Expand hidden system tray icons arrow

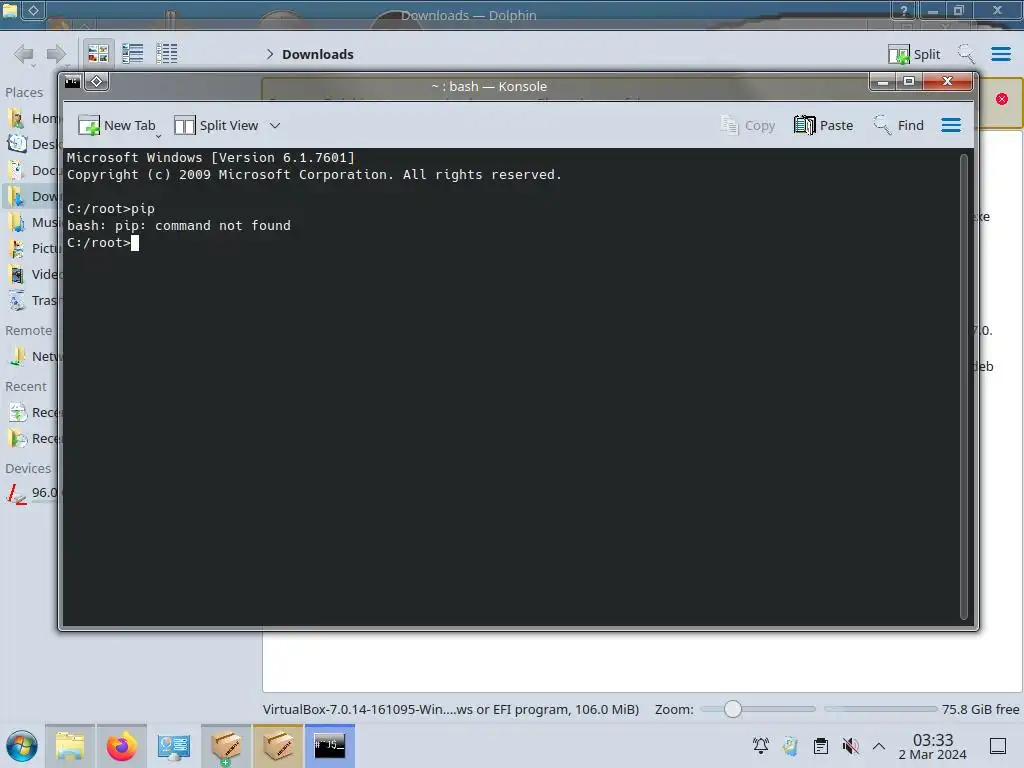coord(879,746)
